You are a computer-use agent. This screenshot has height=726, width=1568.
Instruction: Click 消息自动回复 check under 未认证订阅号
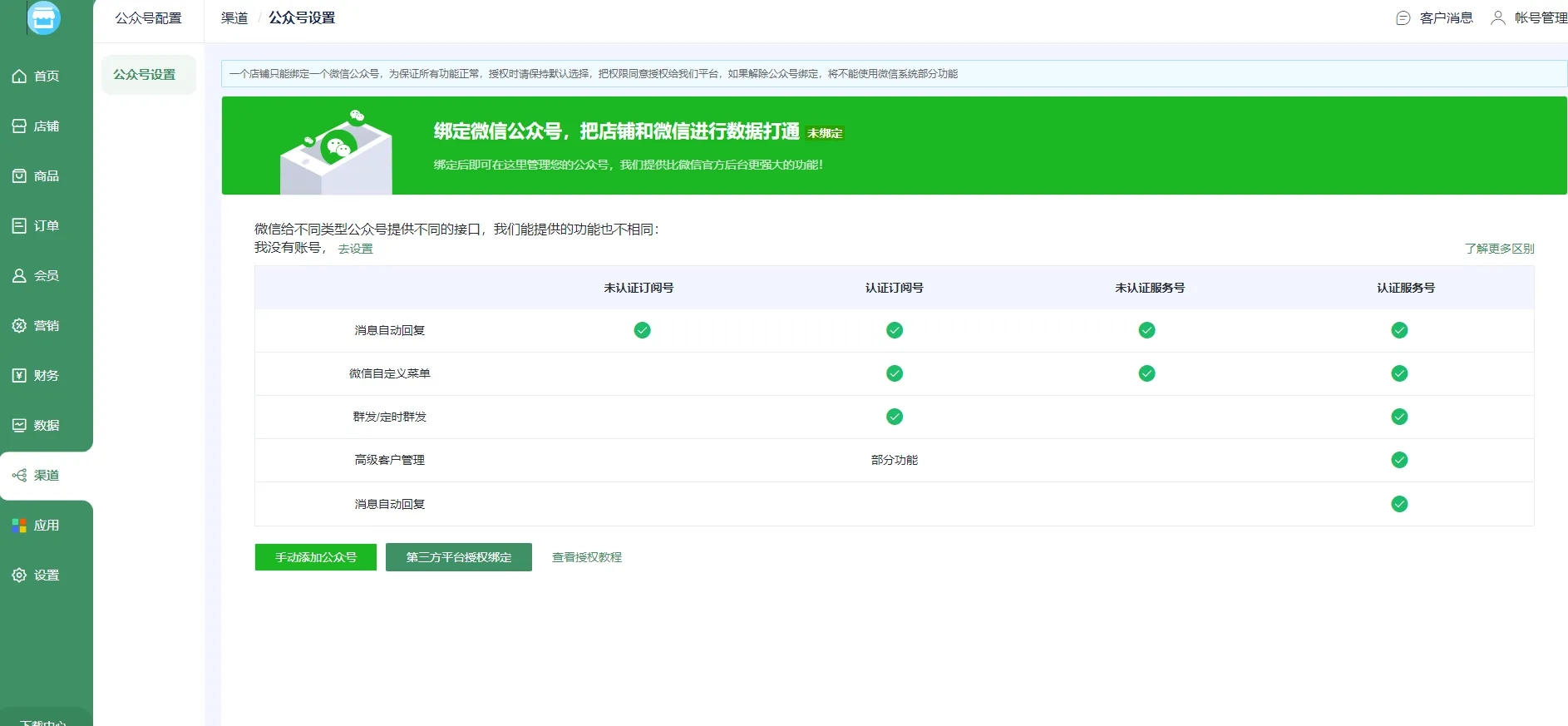643,331
